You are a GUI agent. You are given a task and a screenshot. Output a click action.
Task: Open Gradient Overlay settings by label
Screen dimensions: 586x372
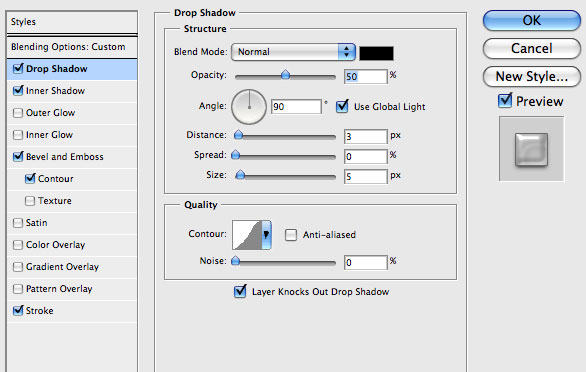click(x=62, y=267)
